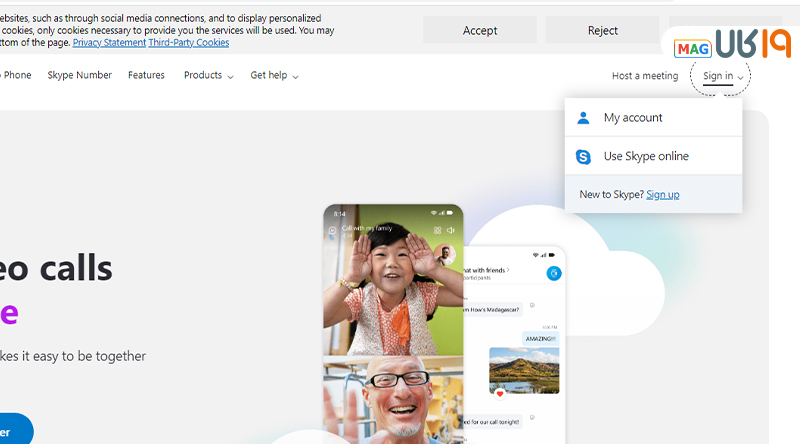The height and width of the screenshot is (444, 800).
Task: Click the person icon beside My account
Action: click(583, 118)
